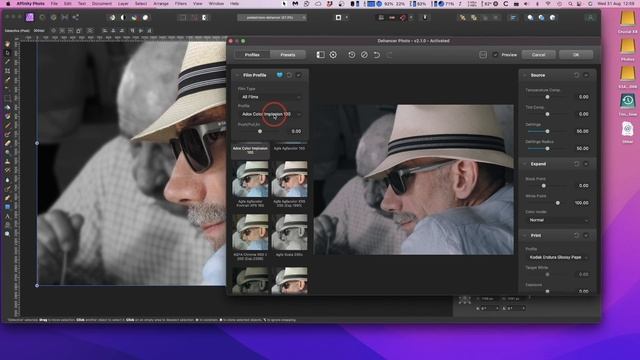Viewport: 640px width, 360px height.
Task: Click the auto contrast half-circle icon
Action: pyautogui.click(x=123, y=18)
